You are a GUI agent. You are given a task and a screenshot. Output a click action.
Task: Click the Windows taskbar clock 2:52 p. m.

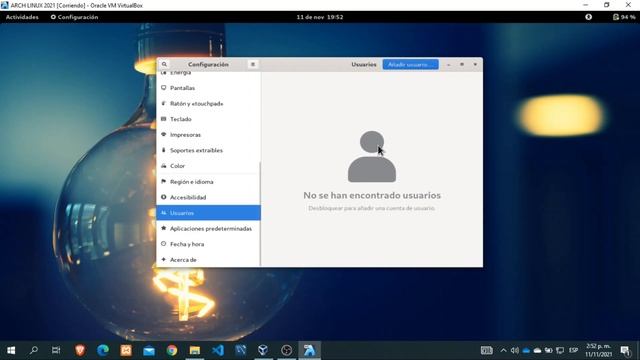[599, 350]
